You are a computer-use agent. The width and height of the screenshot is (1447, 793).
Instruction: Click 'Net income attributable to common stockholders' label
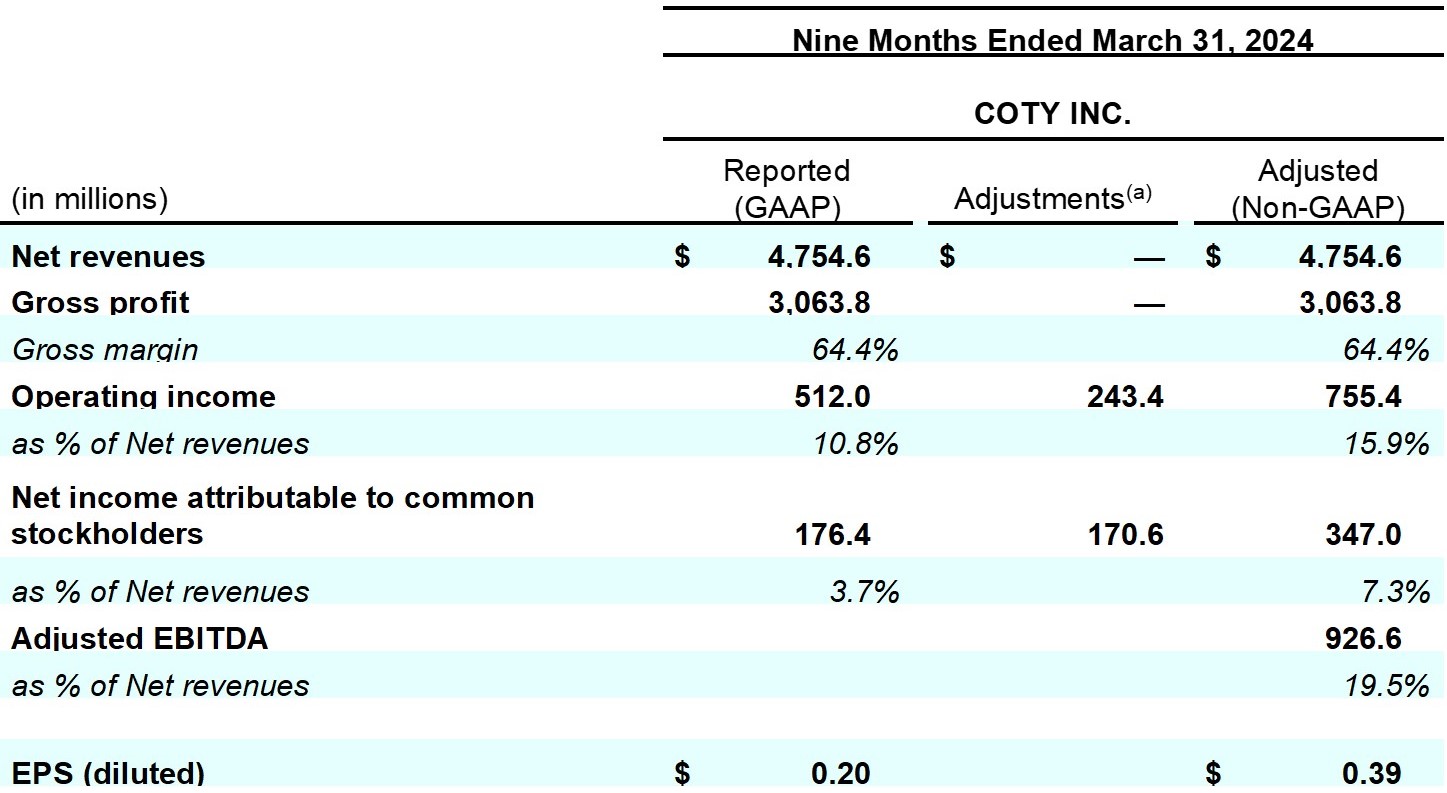pyautogui.click(x=272, y=515)
